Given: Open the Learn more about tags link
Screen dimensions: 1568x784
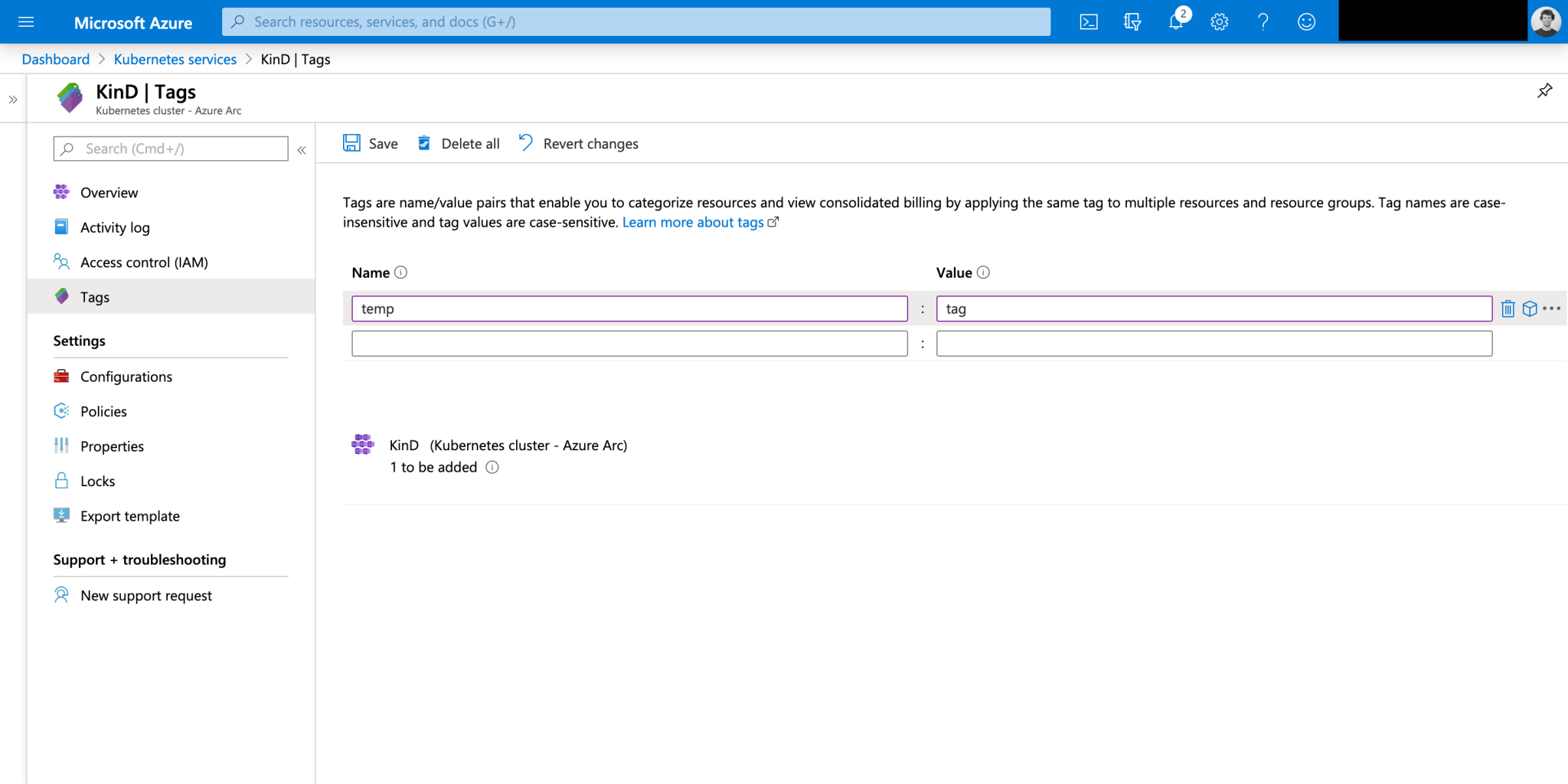Looking at the screenshot, I should (x=693, y=222).
